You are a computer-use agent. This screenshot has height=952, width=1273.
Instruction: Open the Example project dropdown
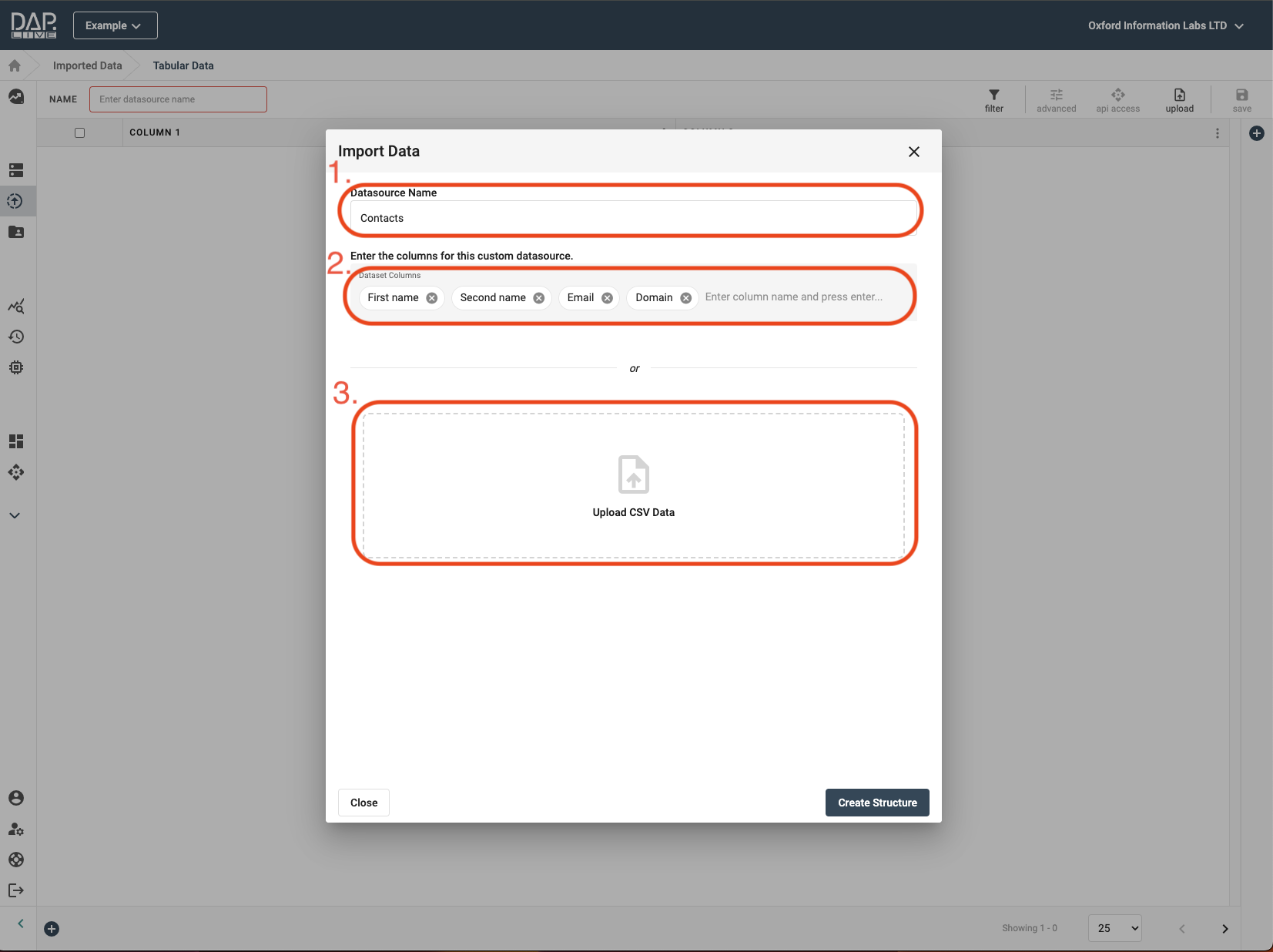115,25
